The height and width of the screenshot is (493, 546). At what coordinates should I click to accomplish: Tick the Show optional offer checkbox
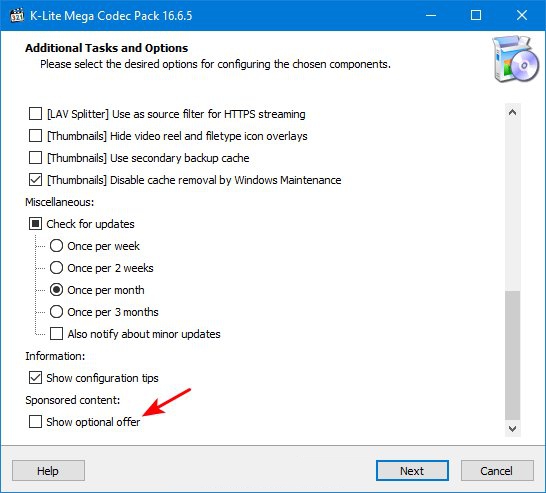(x=35, y=422)
